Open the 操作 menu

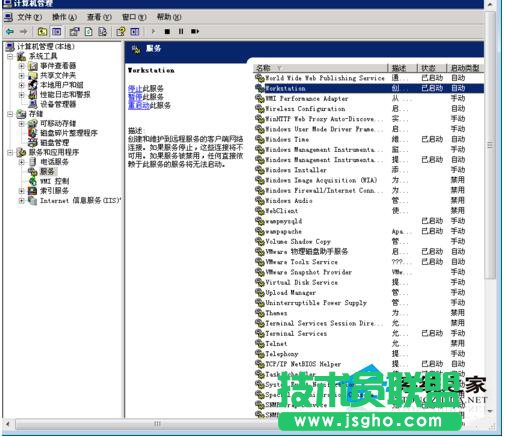(64, 17)
